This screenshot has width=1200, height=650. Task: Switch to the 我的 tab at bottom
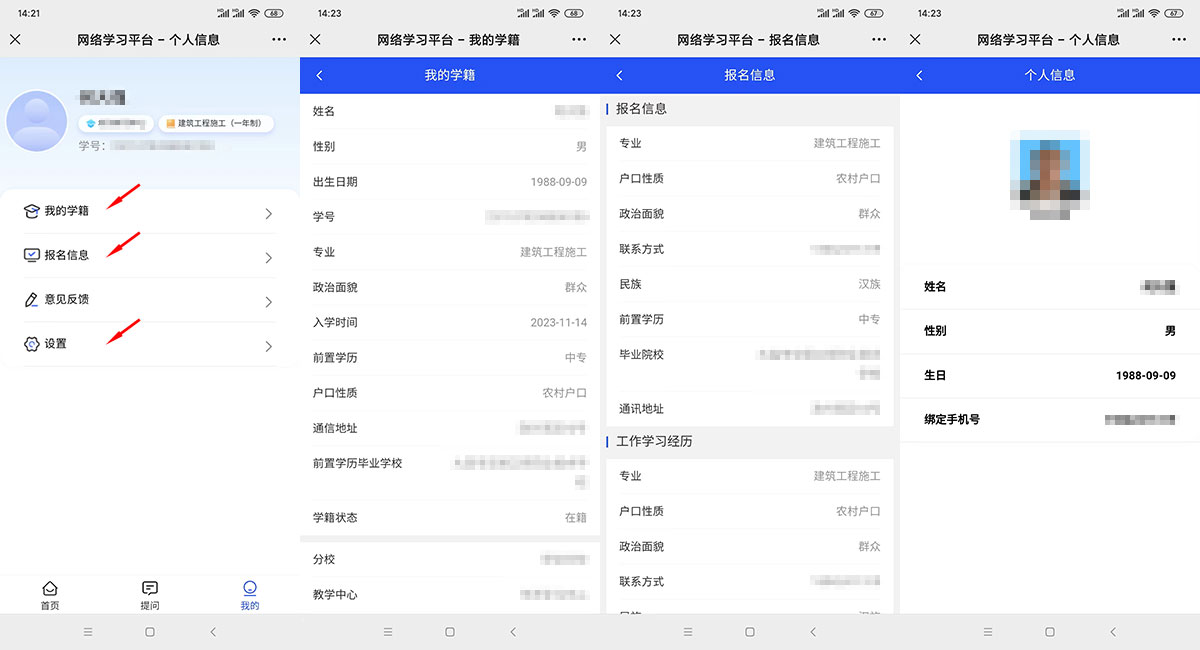(249, 592)
